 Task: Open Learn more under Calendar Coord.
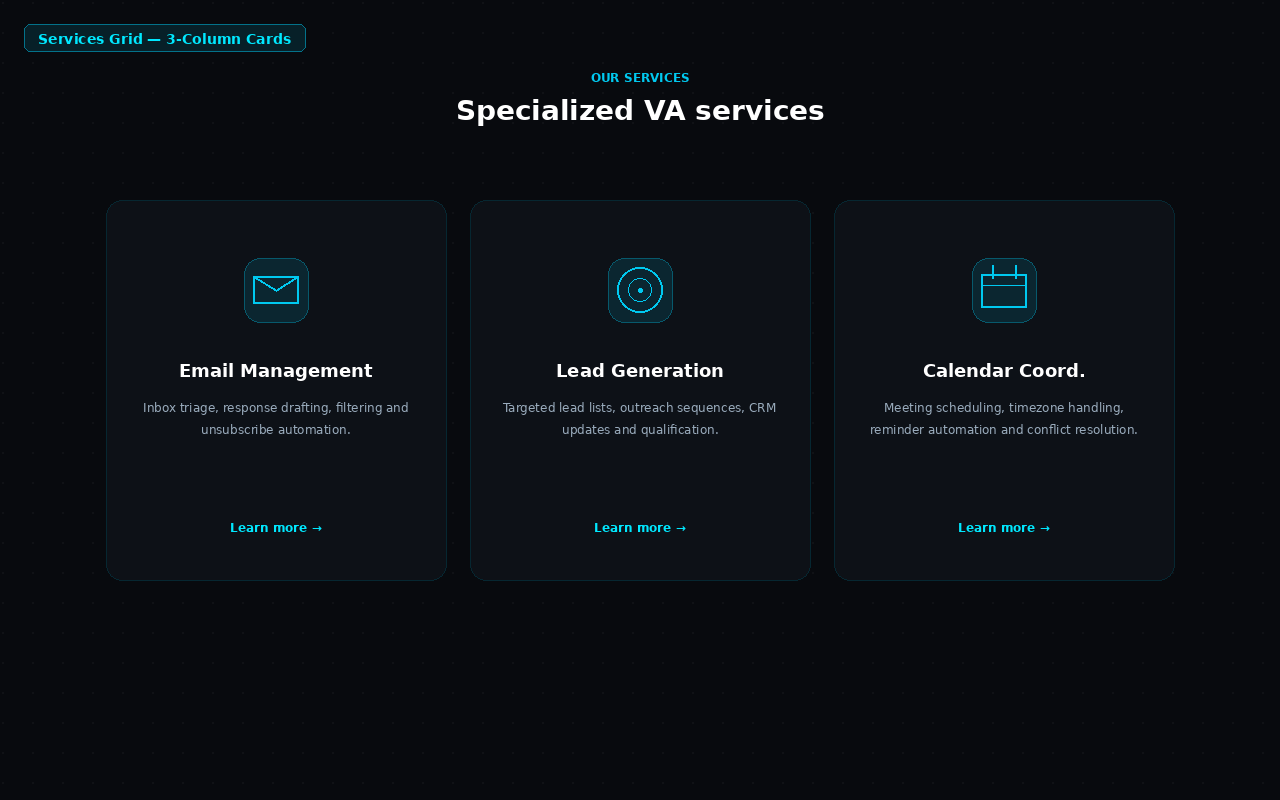[x=1004, y=528]
